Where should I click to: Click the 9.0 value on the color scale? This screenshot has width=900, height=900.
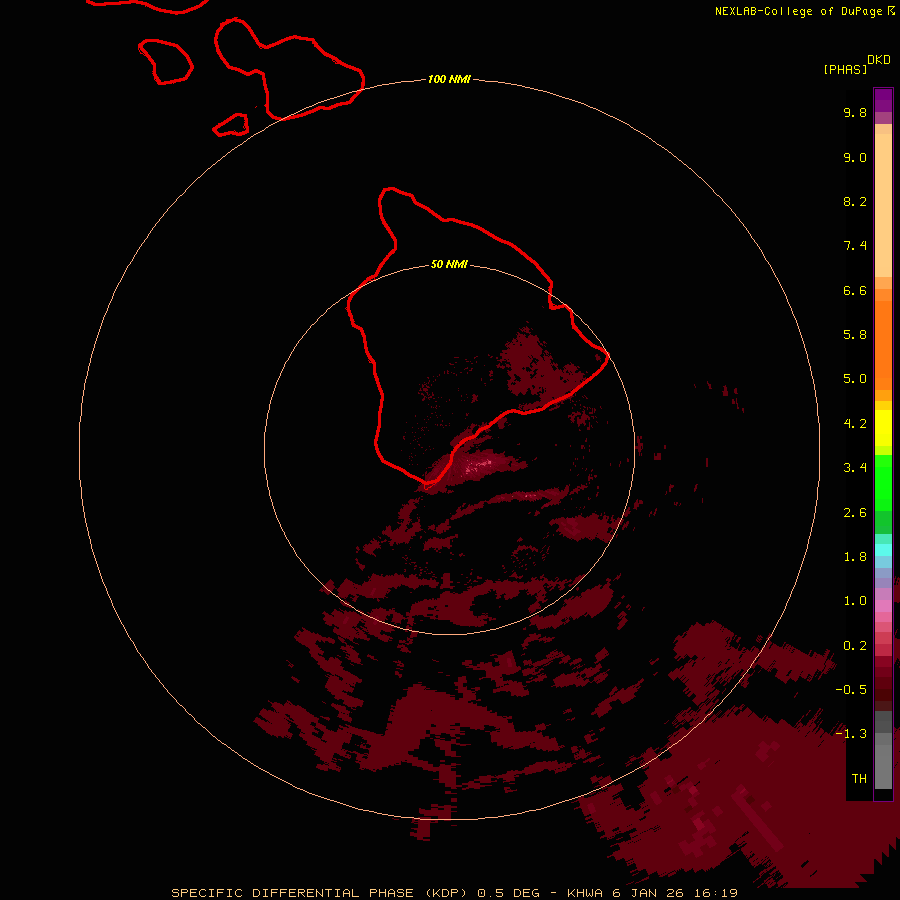[x=855, y=157]
